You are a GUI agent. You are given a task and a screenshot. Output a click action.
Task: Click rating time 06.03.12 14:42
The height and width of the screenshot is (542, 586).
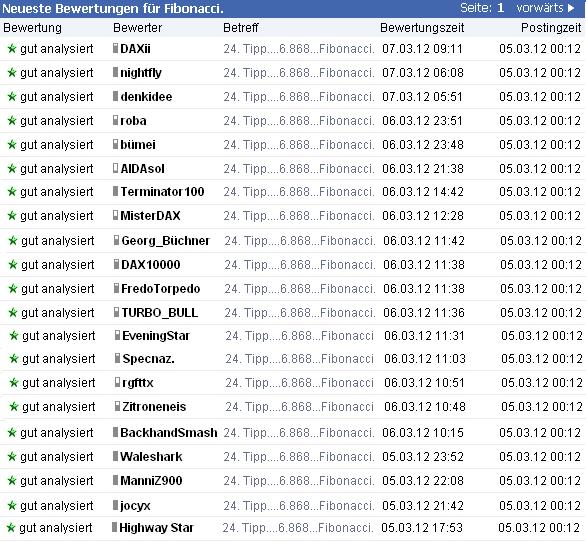(x=422, y=191)
